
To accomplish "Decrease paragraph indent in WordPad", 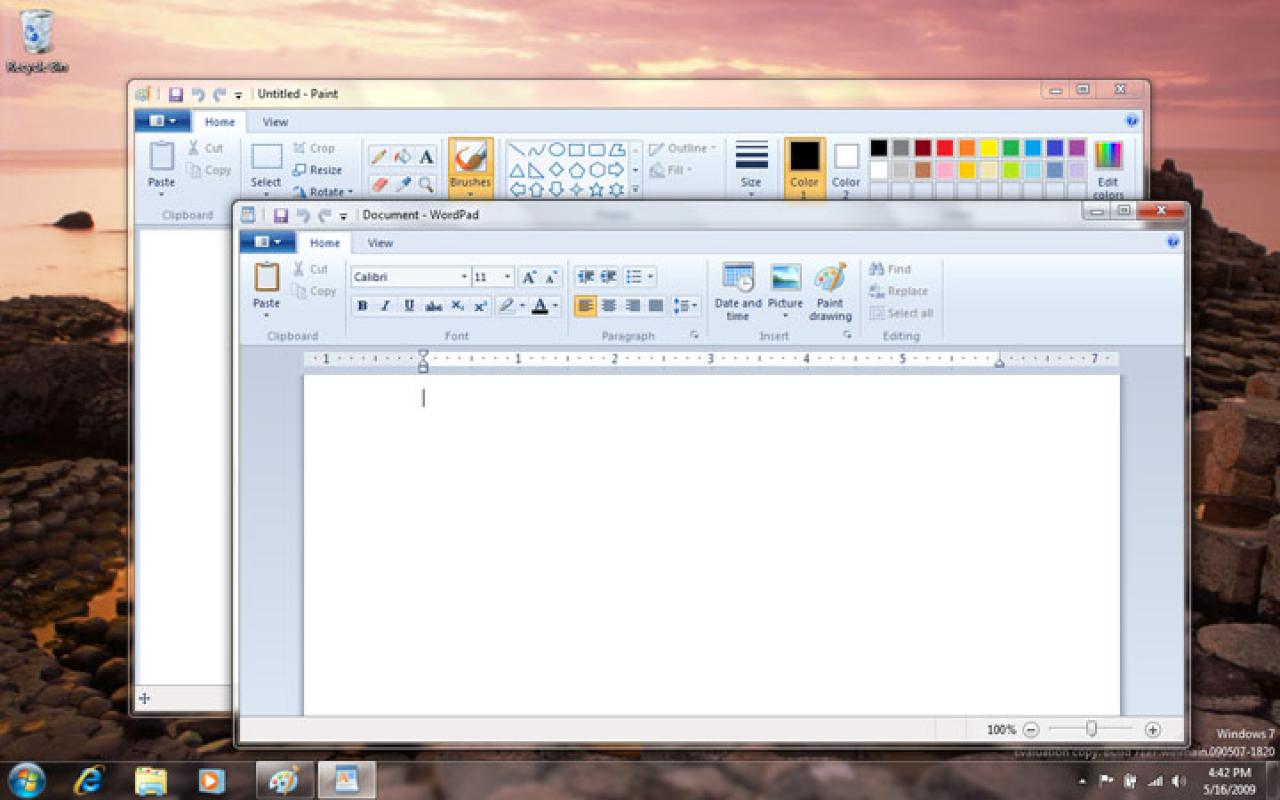I will pyautogui.click(x=585, y=277).
